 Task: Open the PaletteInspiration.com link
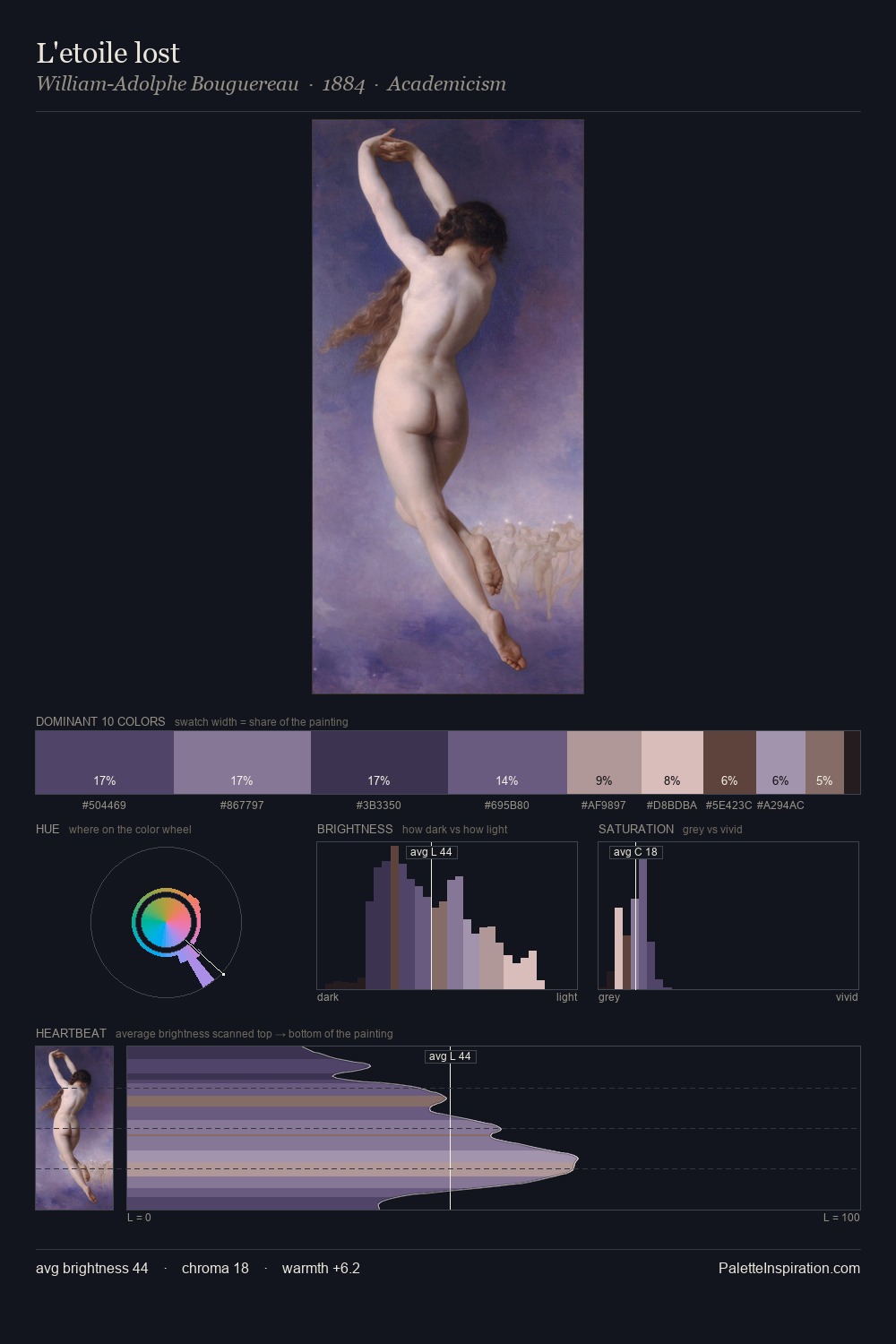pyautogui.click(x=789, y=1268)
